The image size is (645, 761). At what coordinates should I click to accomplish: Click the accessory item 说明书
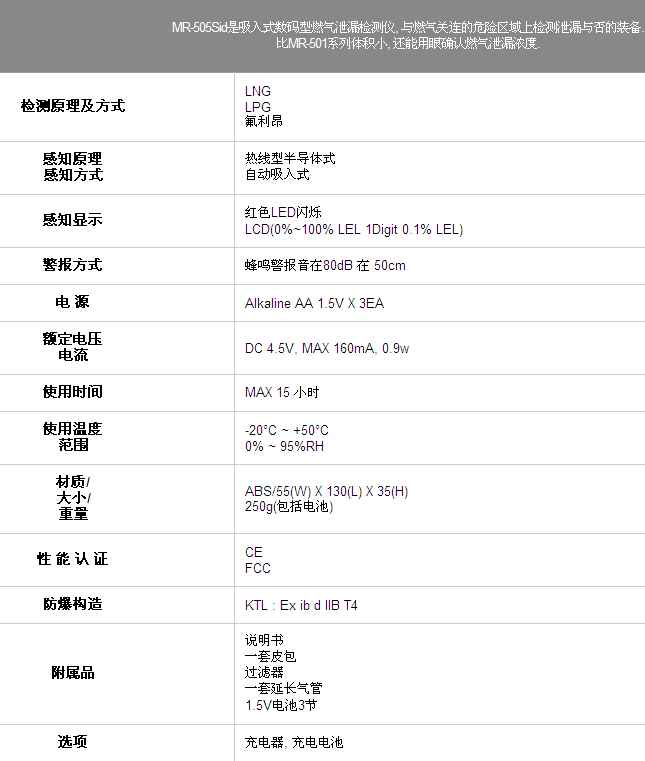(264, 640)
